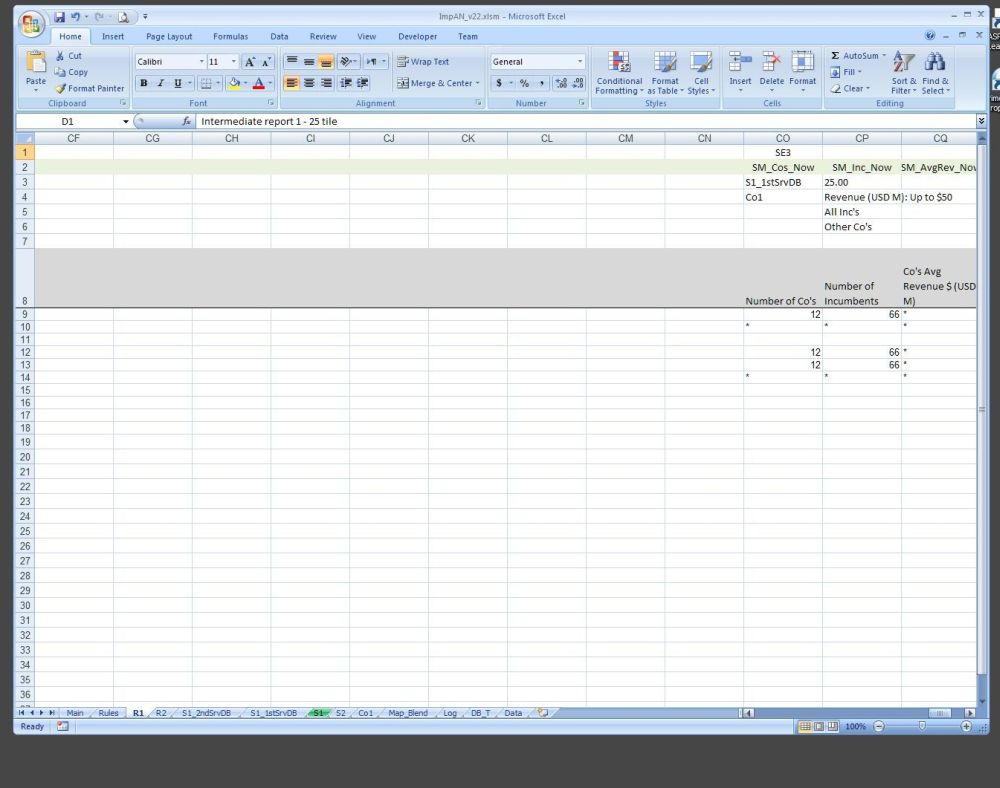Click the Percent Style button
The height and width of the screenshot is (788, 1000).
pos(524,83)
